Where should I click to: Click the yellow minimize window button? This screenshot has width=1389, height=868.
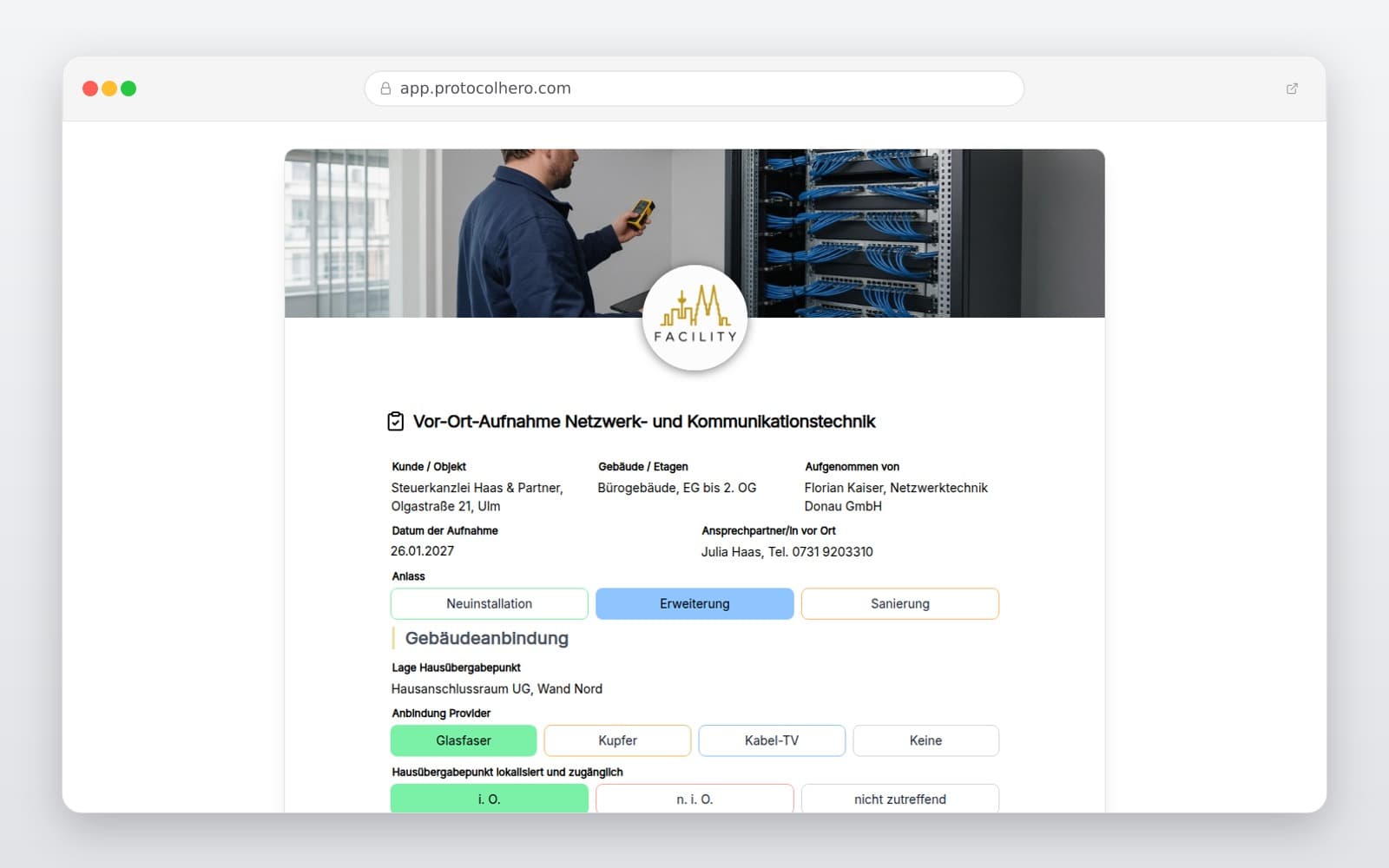[x=109, y=89]
